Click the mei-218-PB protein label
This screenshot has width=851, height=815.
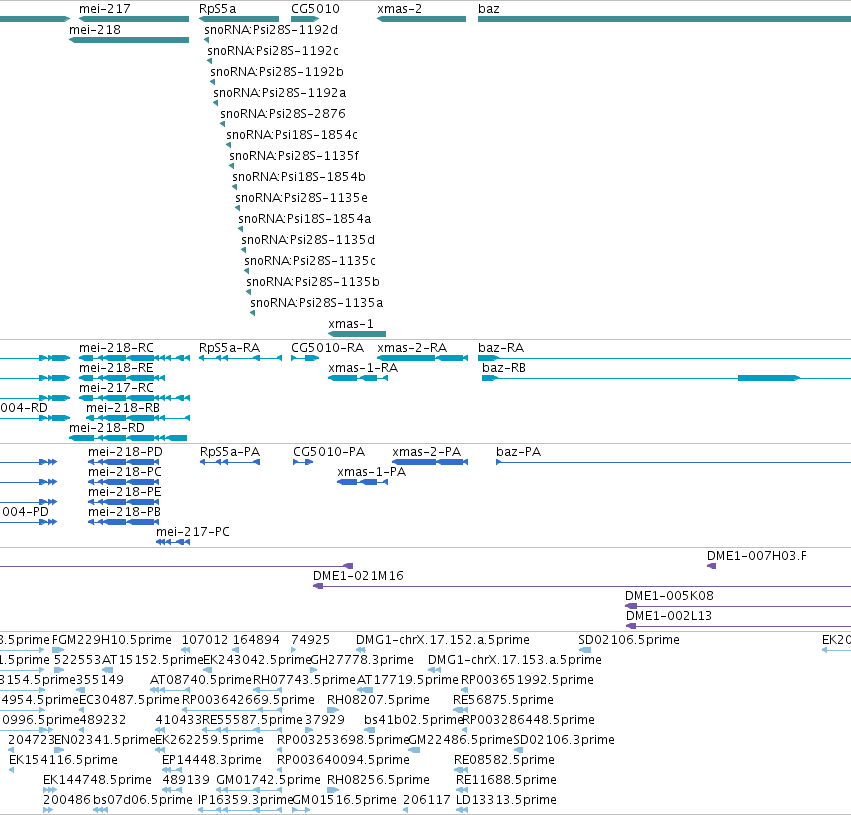click(124, 512)
